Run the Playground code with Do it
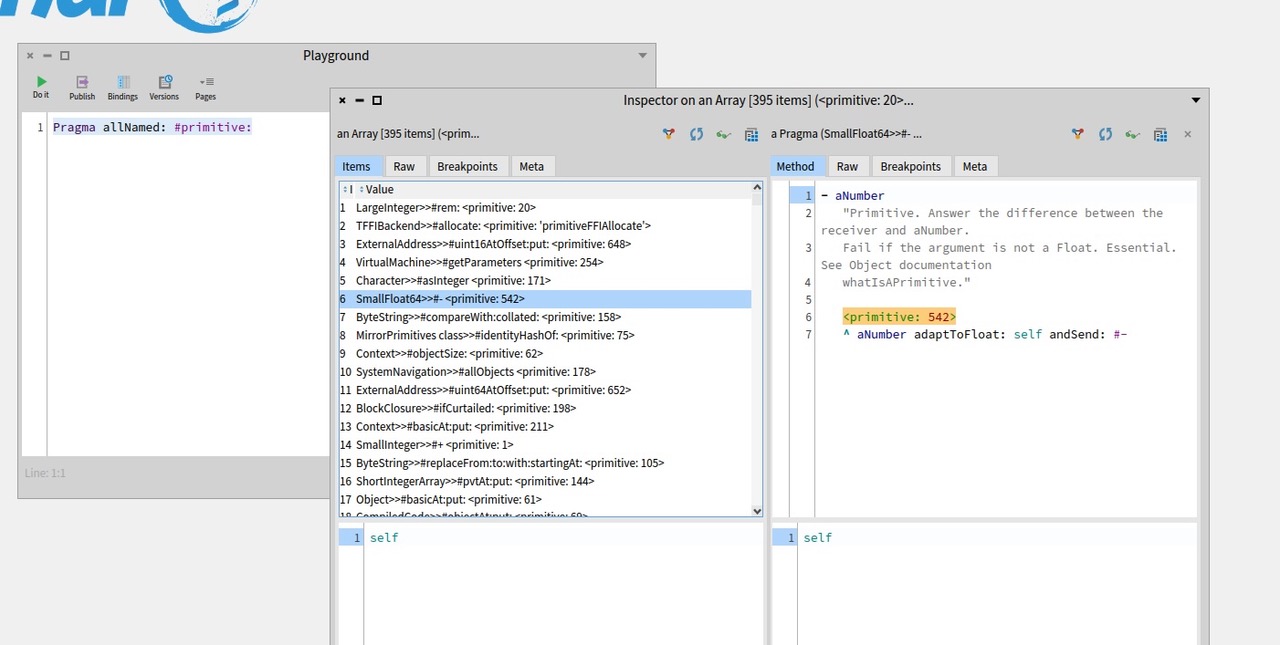 (x=41, y=87)
